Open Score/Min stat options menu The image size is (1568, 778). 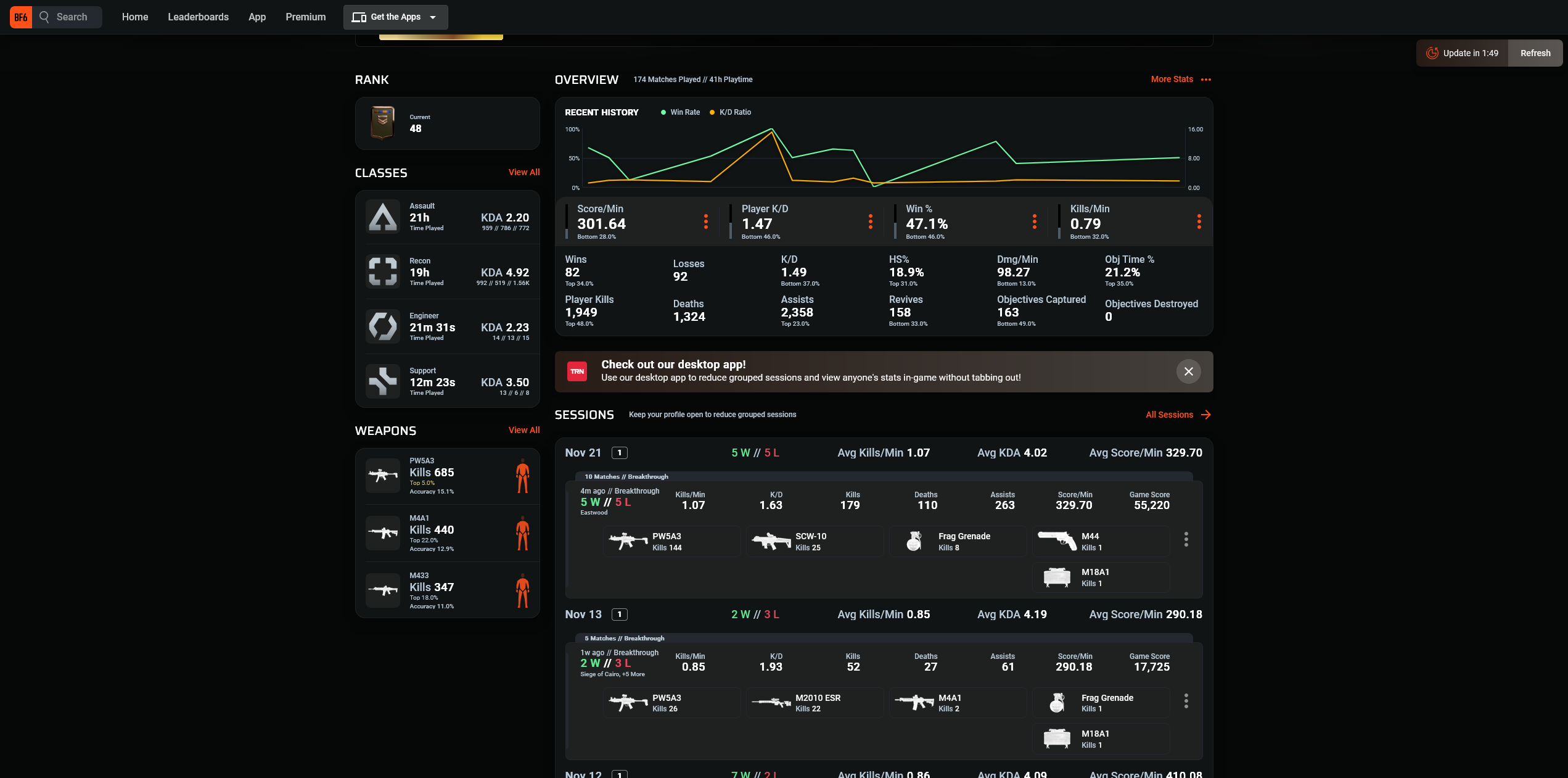click(706, 221)
